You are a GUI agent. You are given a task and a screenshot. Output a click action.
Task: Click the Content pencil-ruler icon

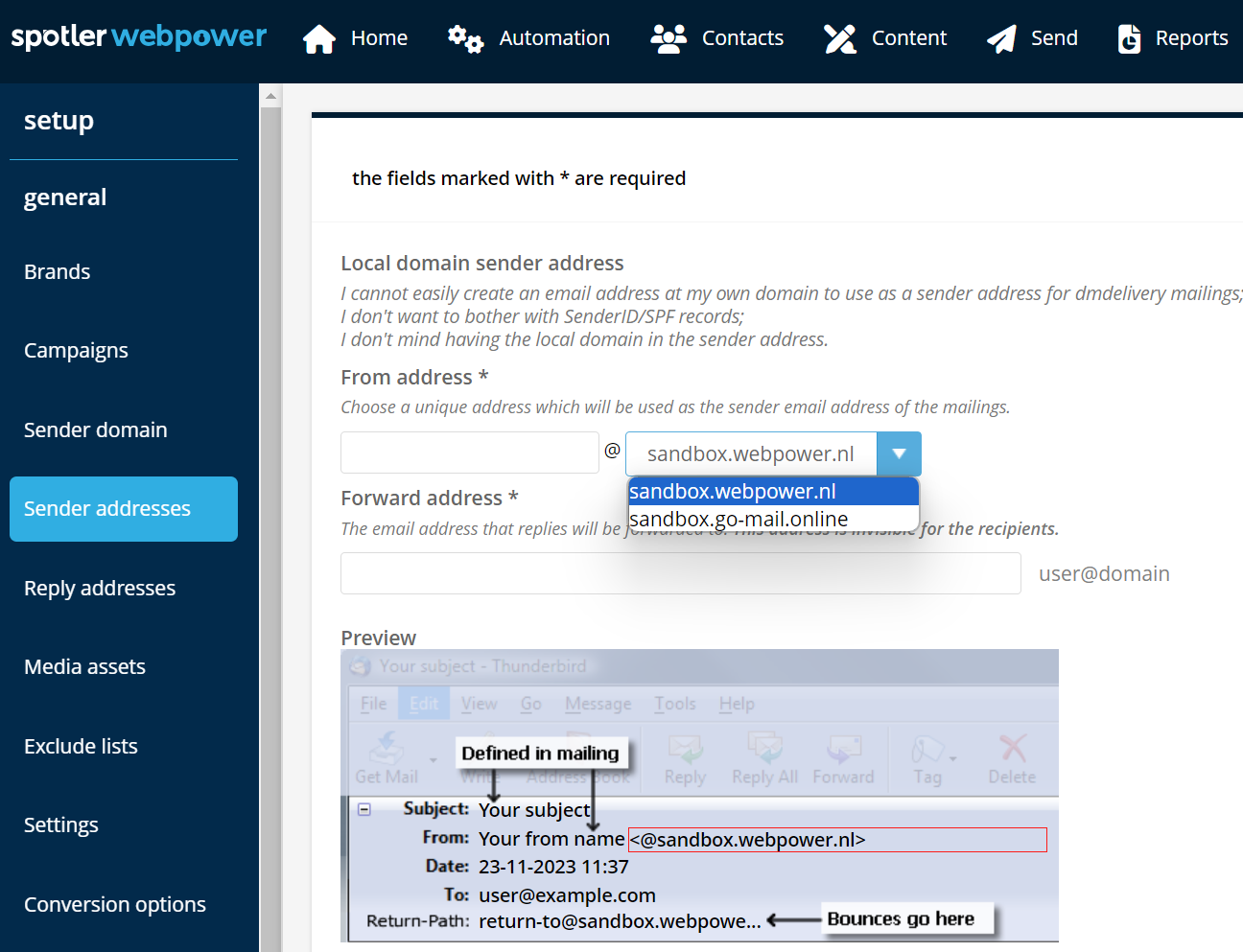tap(840, 38)
